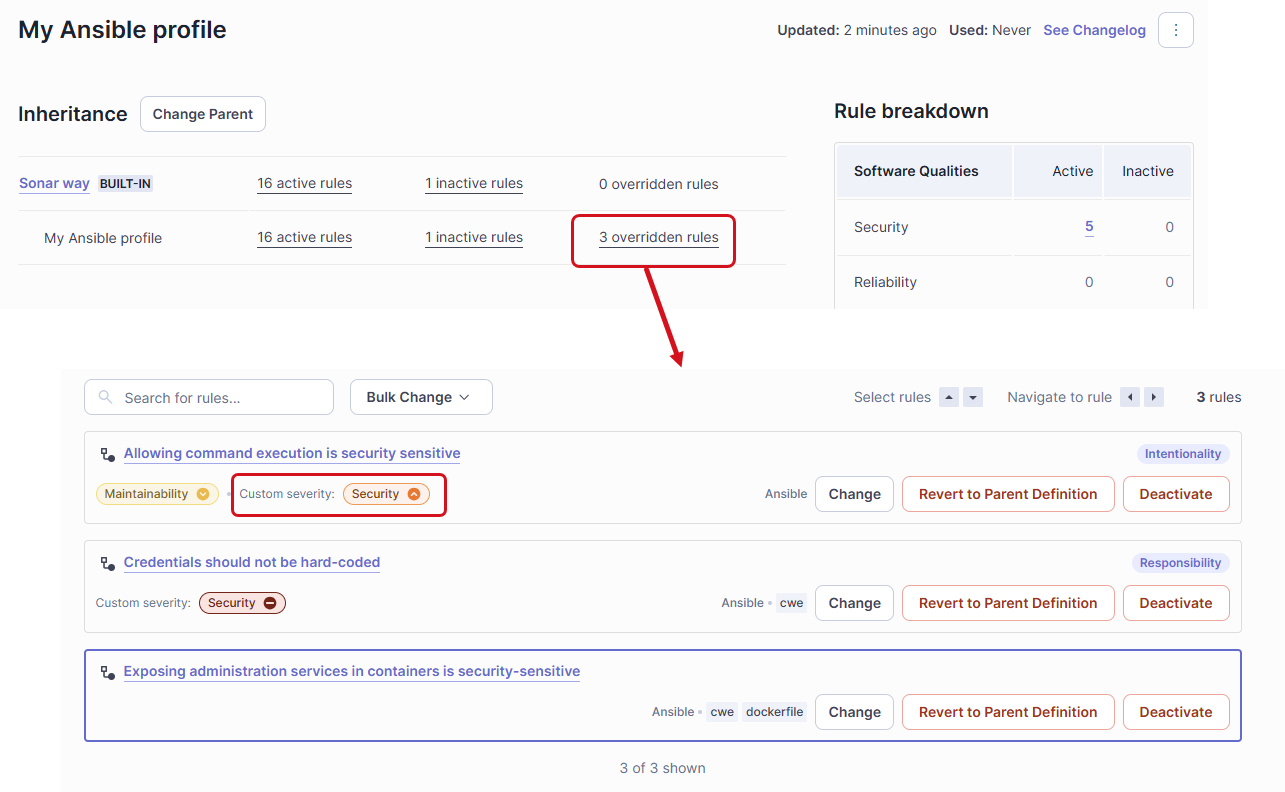1285x792 pixels.
Task: Click the 'dockerfile' tag on the last rule
Action: click(774, 711)
